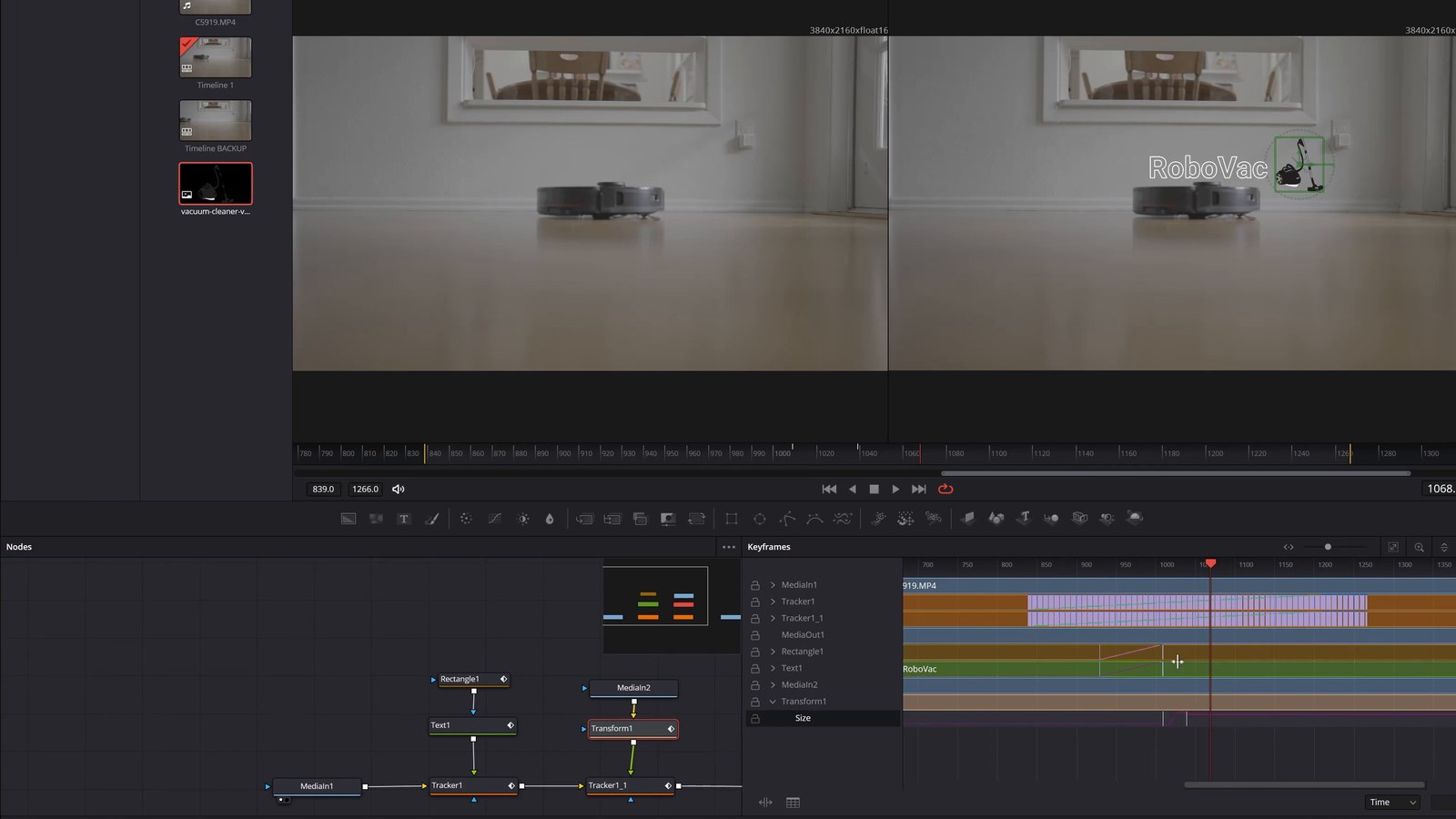This screenshot has height=819, width=1456.
Task: Toggle the lock on Tracker1 keyframe track
Action: 755,602
